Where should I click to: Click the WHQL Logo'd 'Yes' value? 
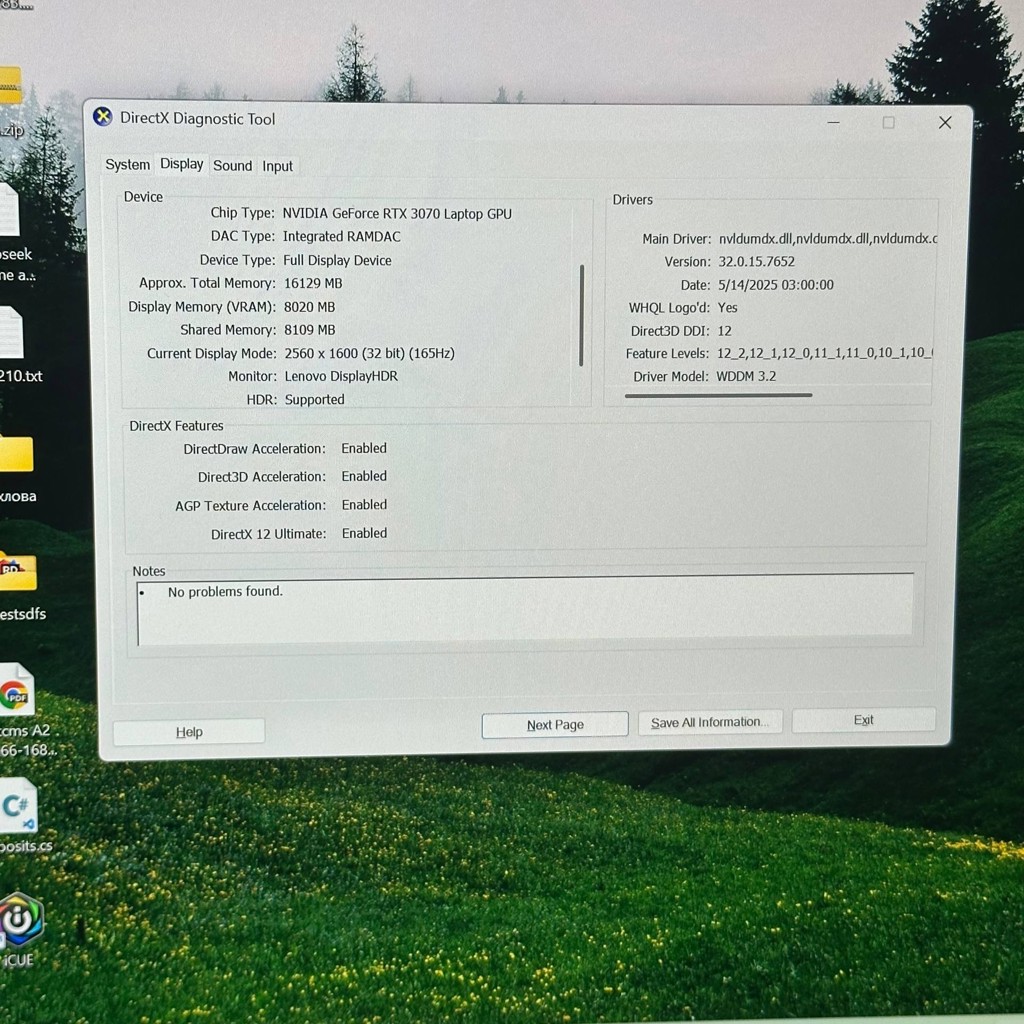pyautogui.click(x=727, y=308)
